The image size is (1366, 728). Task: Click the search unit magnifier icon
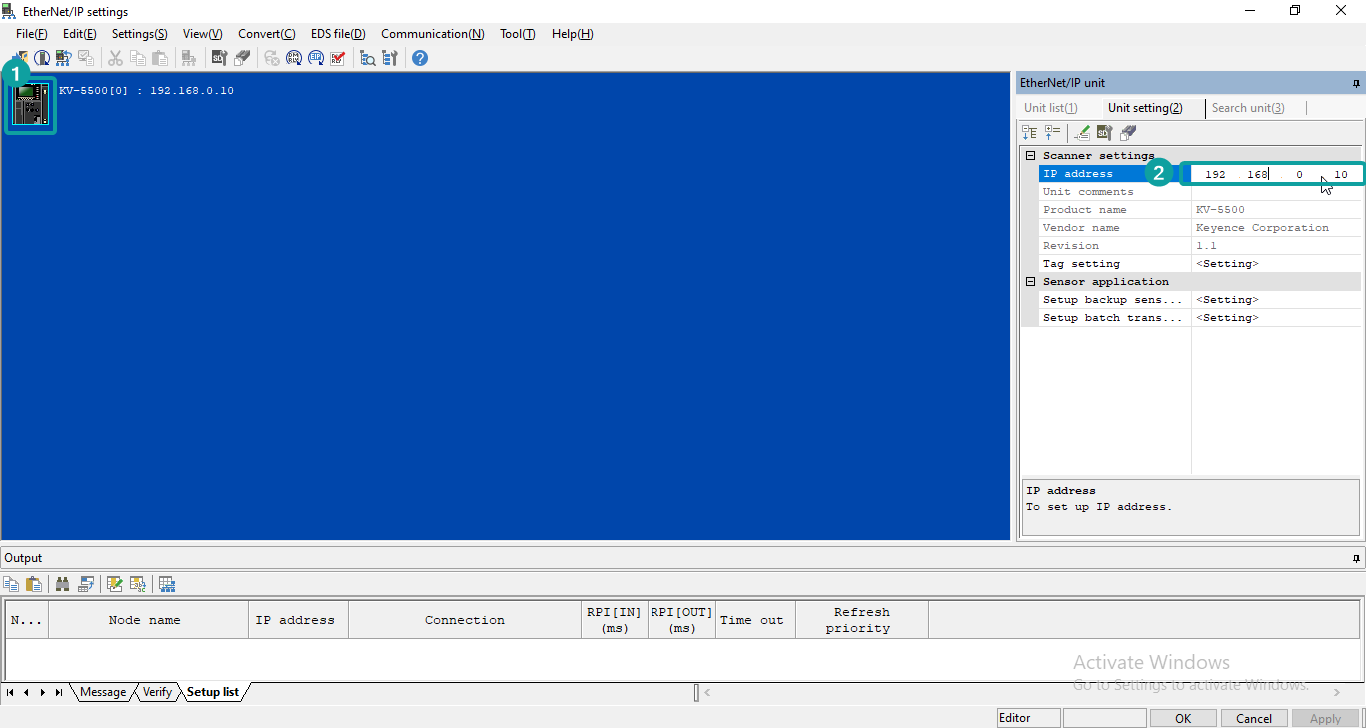click(367, 58)
